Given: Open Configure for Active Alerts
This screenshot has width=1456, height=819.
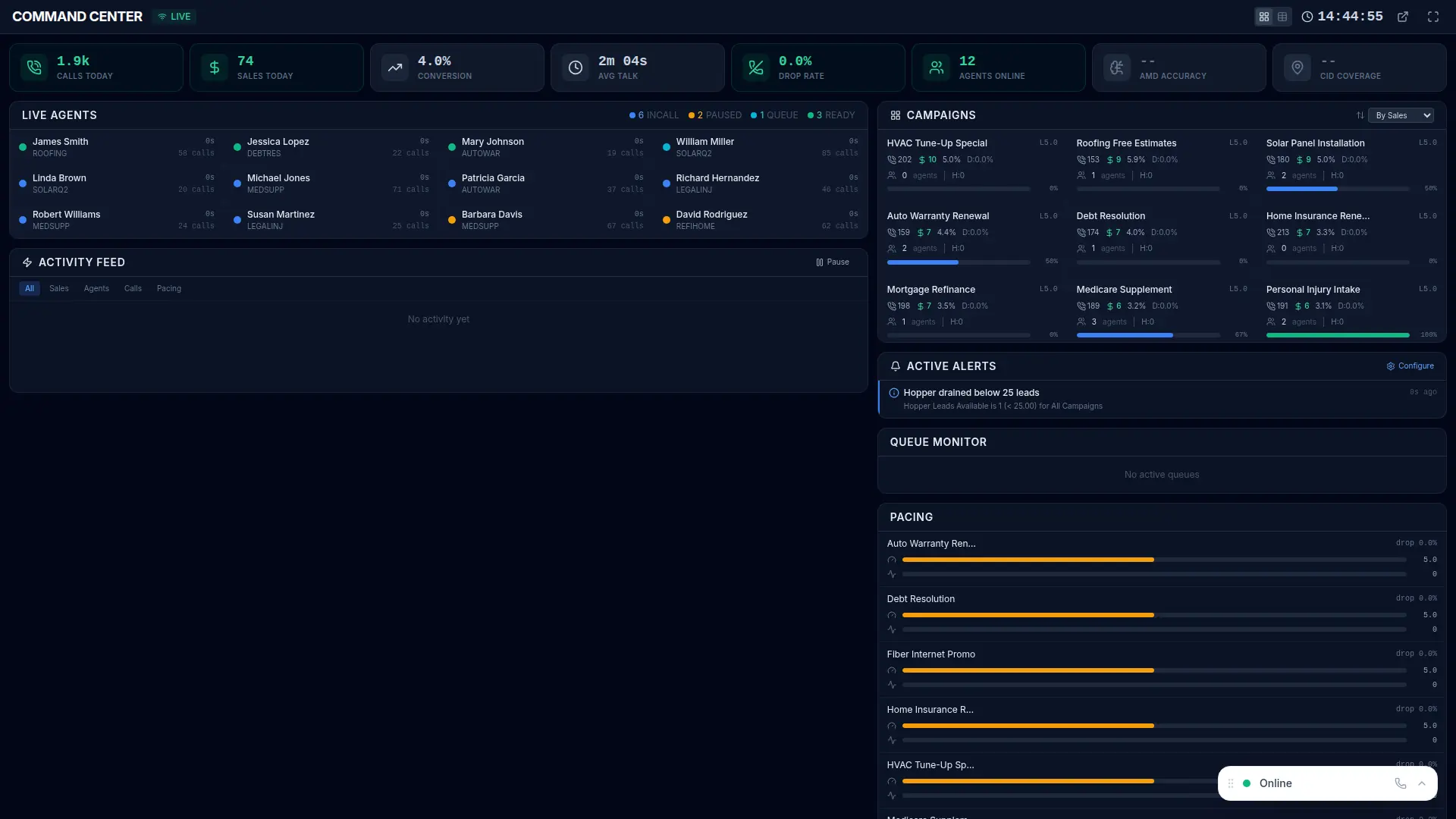Looking at the screenshot, I should coord(1409,366).
